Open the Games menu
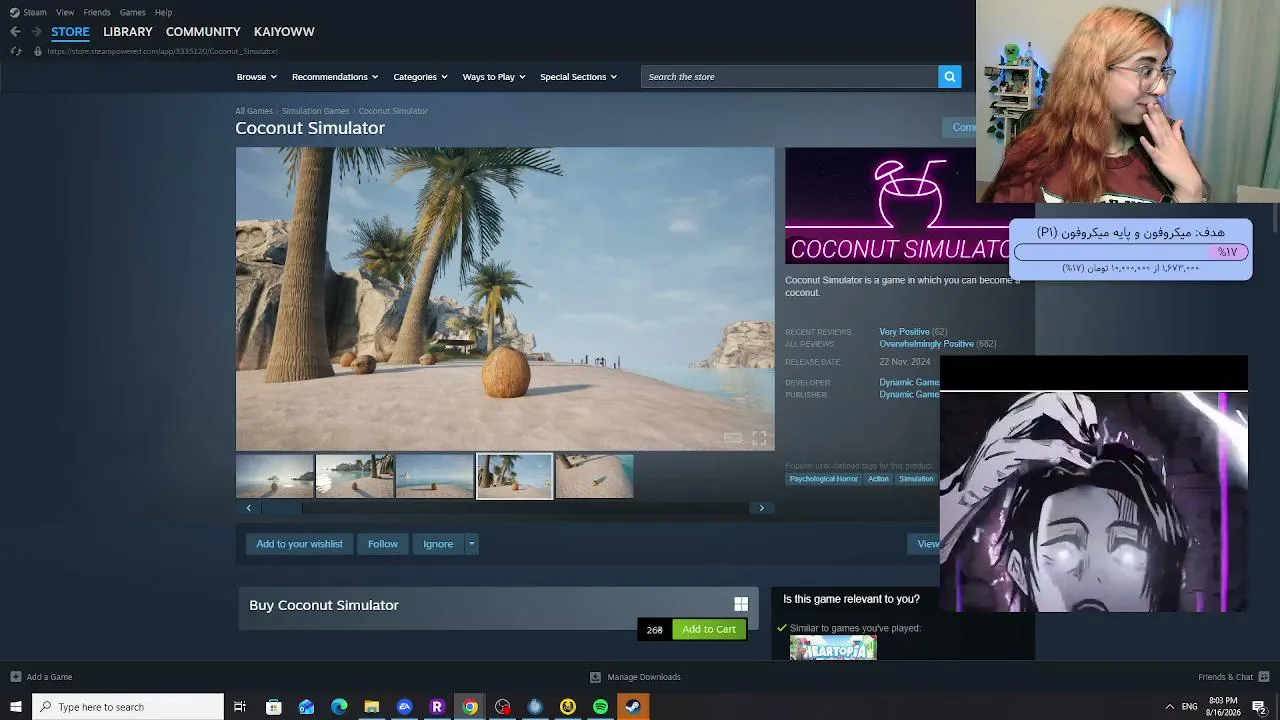 (x=132, y=12)
